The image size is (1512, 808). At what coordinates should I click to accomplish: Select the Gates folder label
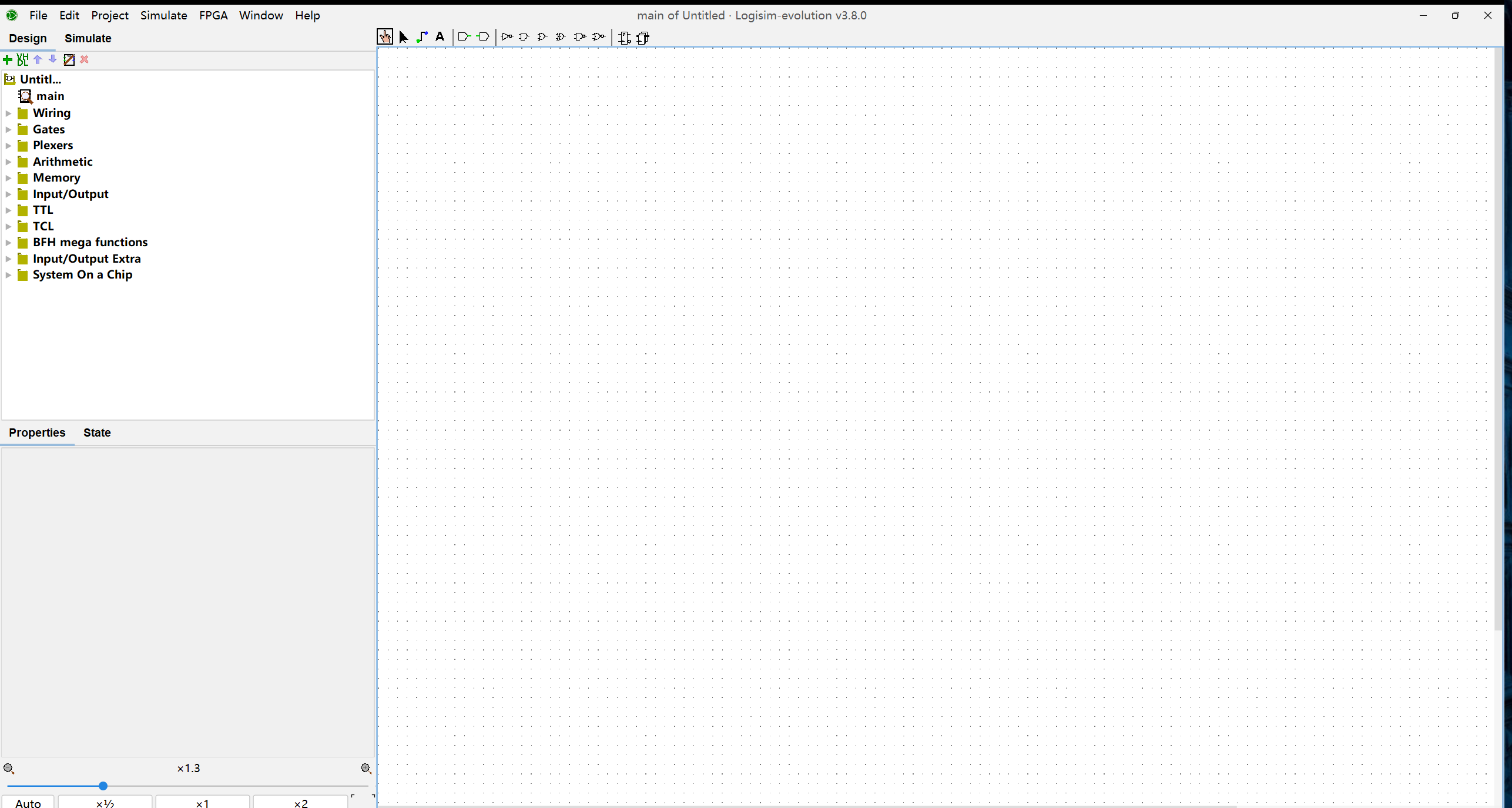pyautogui.click(x=49, y=129)
